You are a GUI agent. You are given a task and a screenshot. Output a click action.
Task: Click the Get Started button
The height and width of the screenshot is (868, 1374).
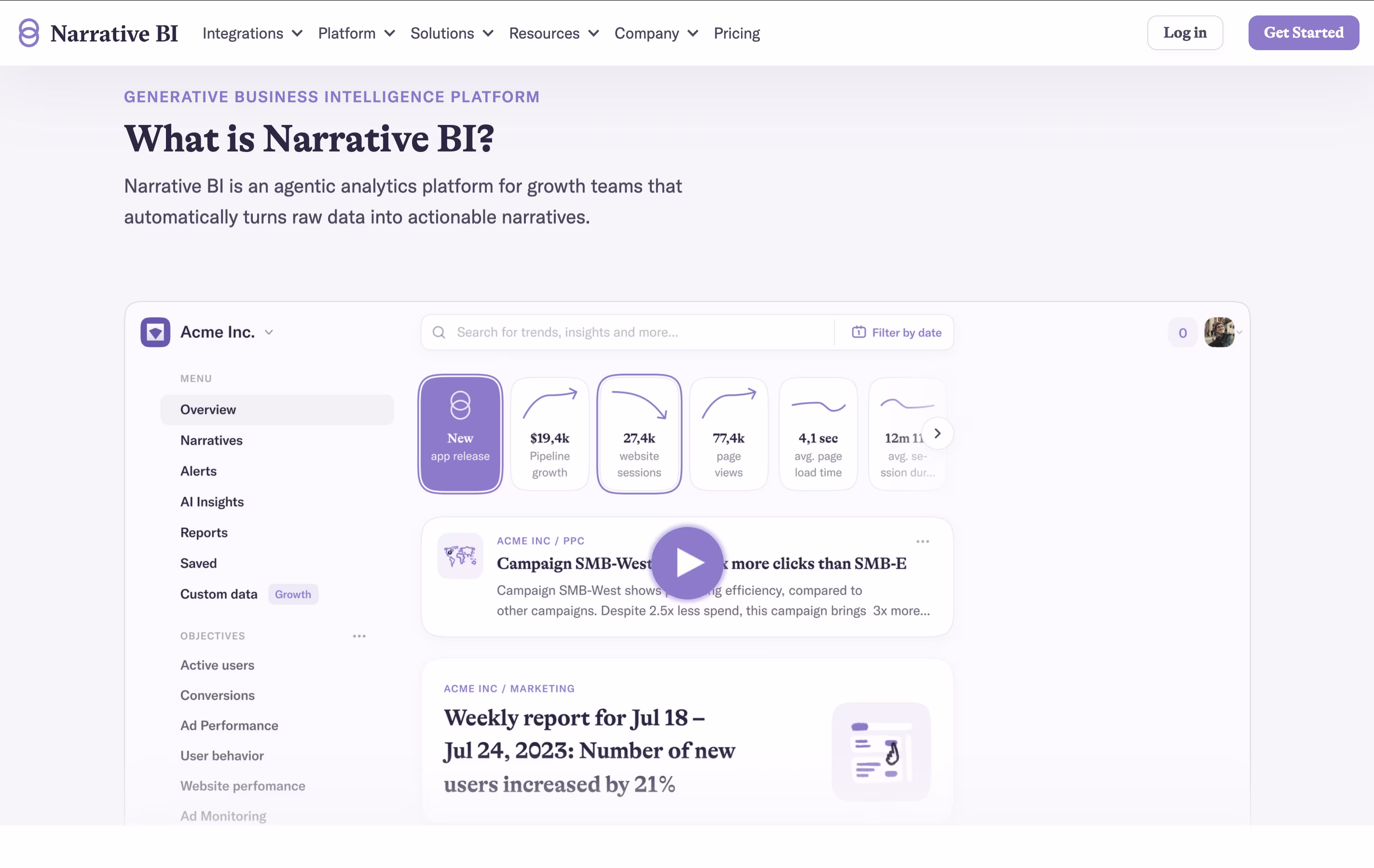click(1303, 32)
